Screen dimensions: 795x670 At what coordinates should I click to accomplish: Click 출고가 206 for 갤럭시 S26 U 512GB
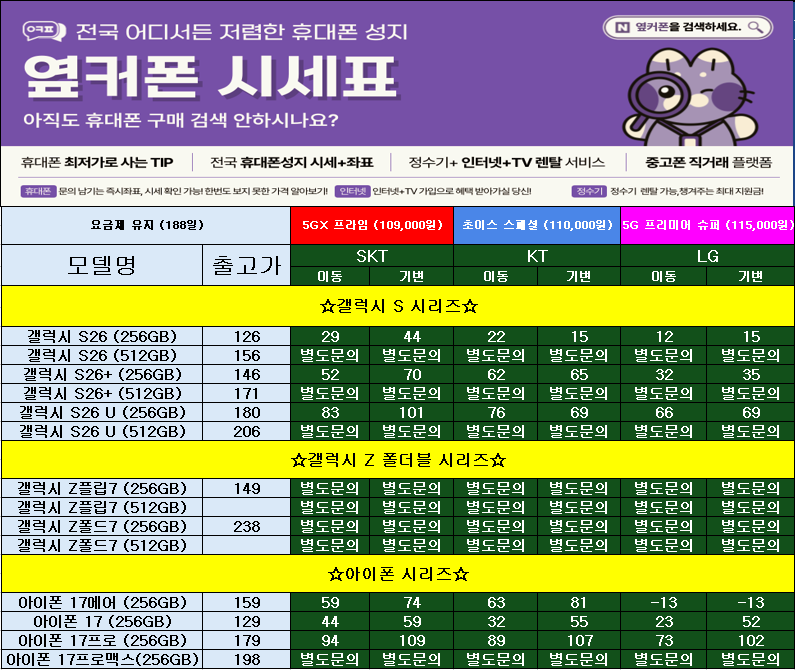[246, 431]
